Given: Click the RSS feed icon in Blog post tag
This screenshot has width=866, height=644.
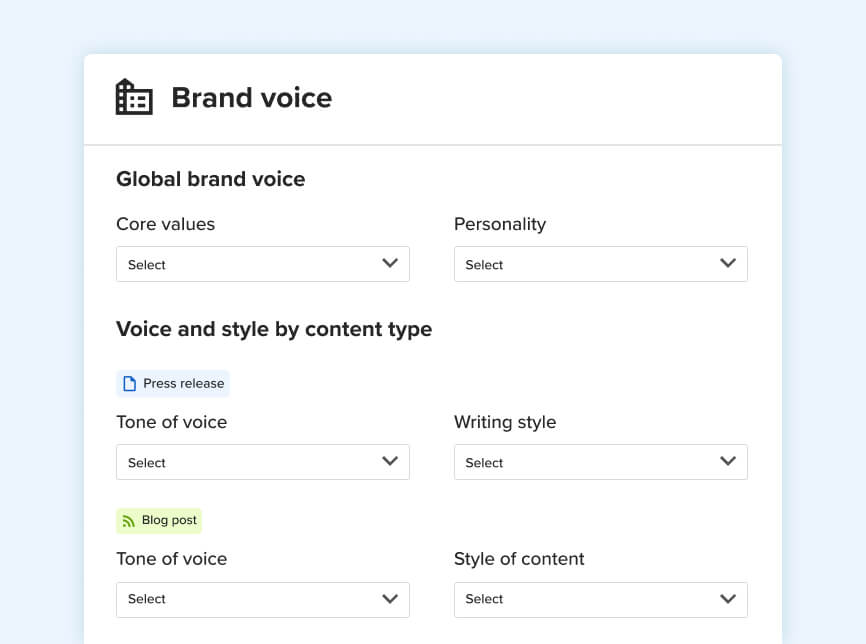Looking at the screenshot, I should [x=128, y=521].
